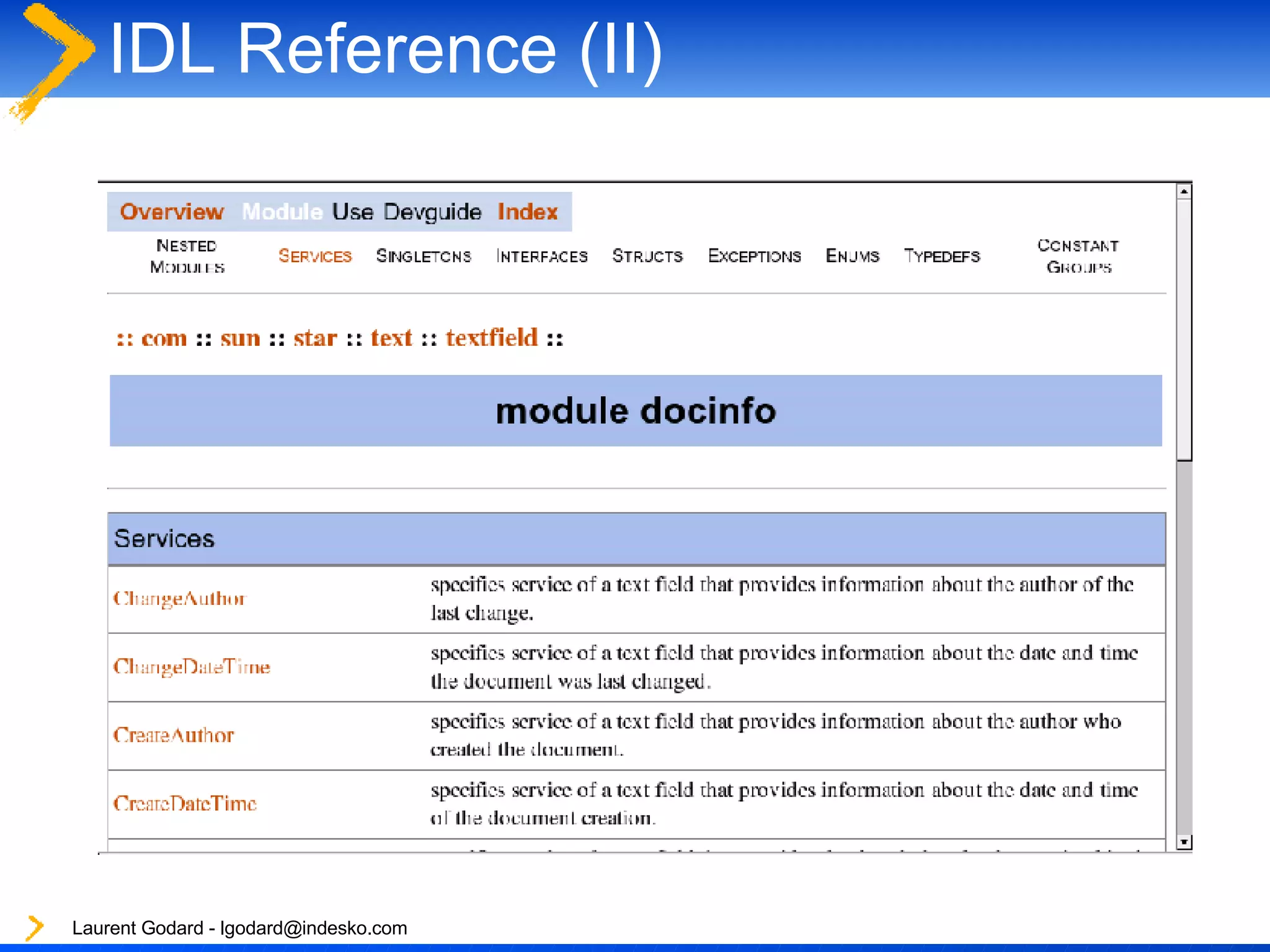1270x952 pixels.
Task: Jump to Interfaces section
Action: pos(542,256)
